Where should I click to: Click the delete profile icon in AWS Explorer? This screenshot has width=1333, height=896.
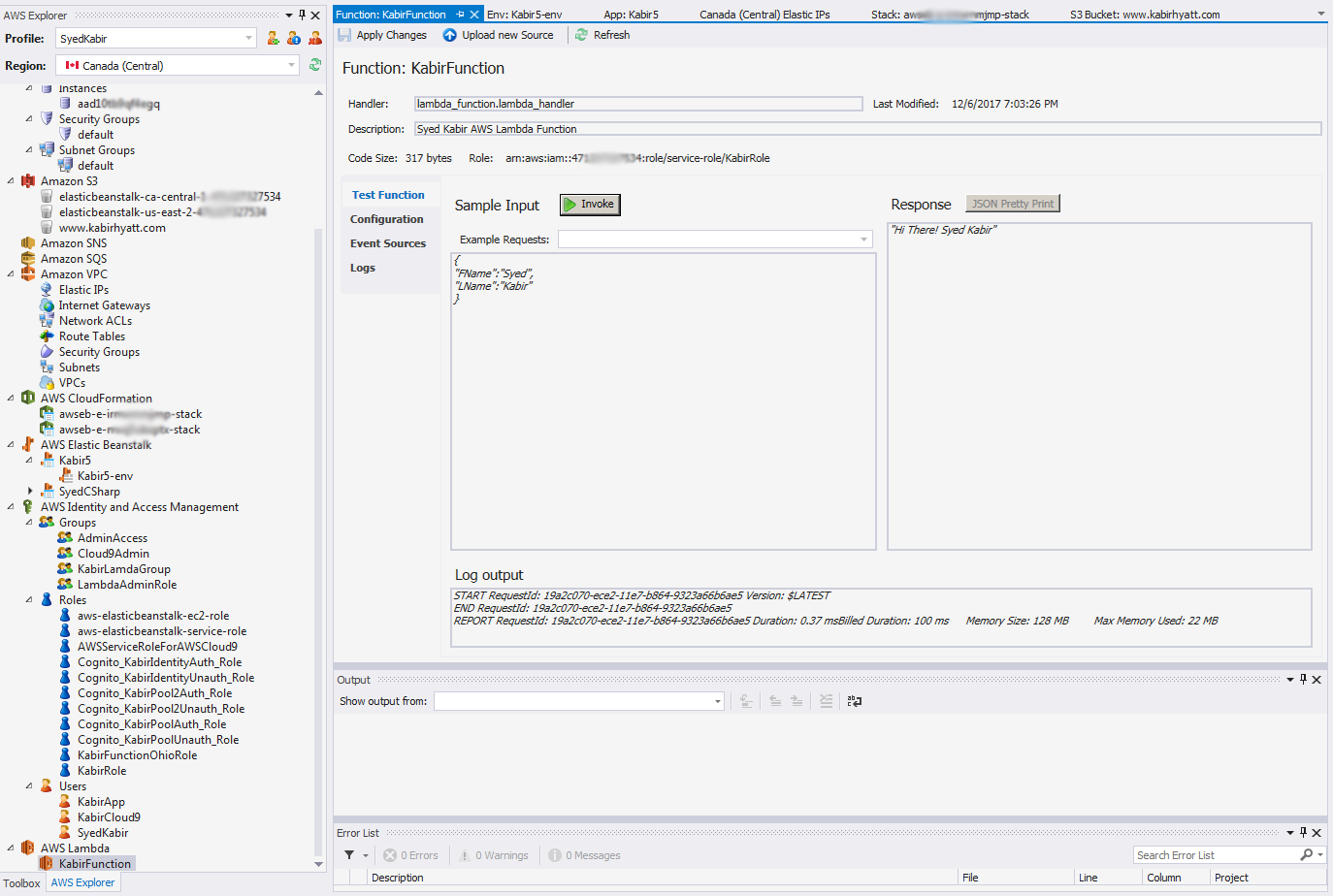pyautogui.click(x=315, y=38)
